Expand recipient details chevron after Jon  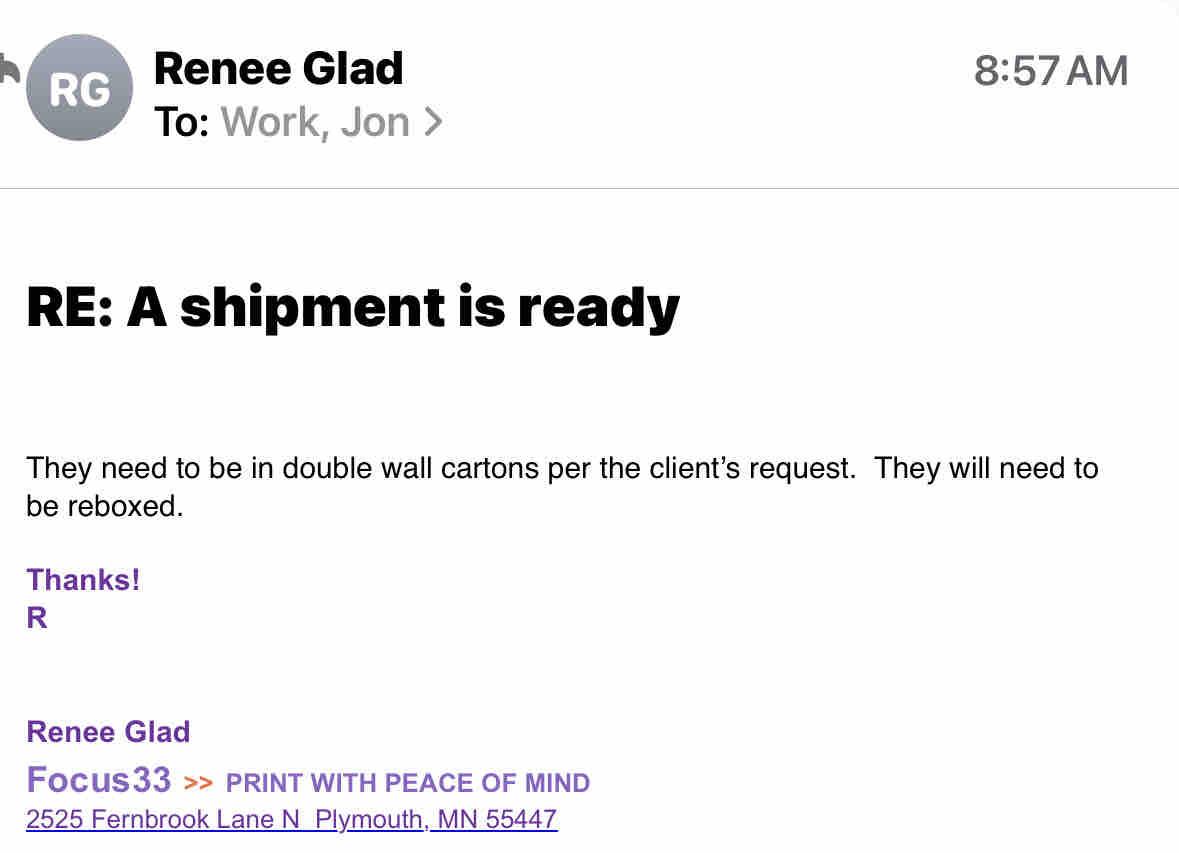[433, 122]
